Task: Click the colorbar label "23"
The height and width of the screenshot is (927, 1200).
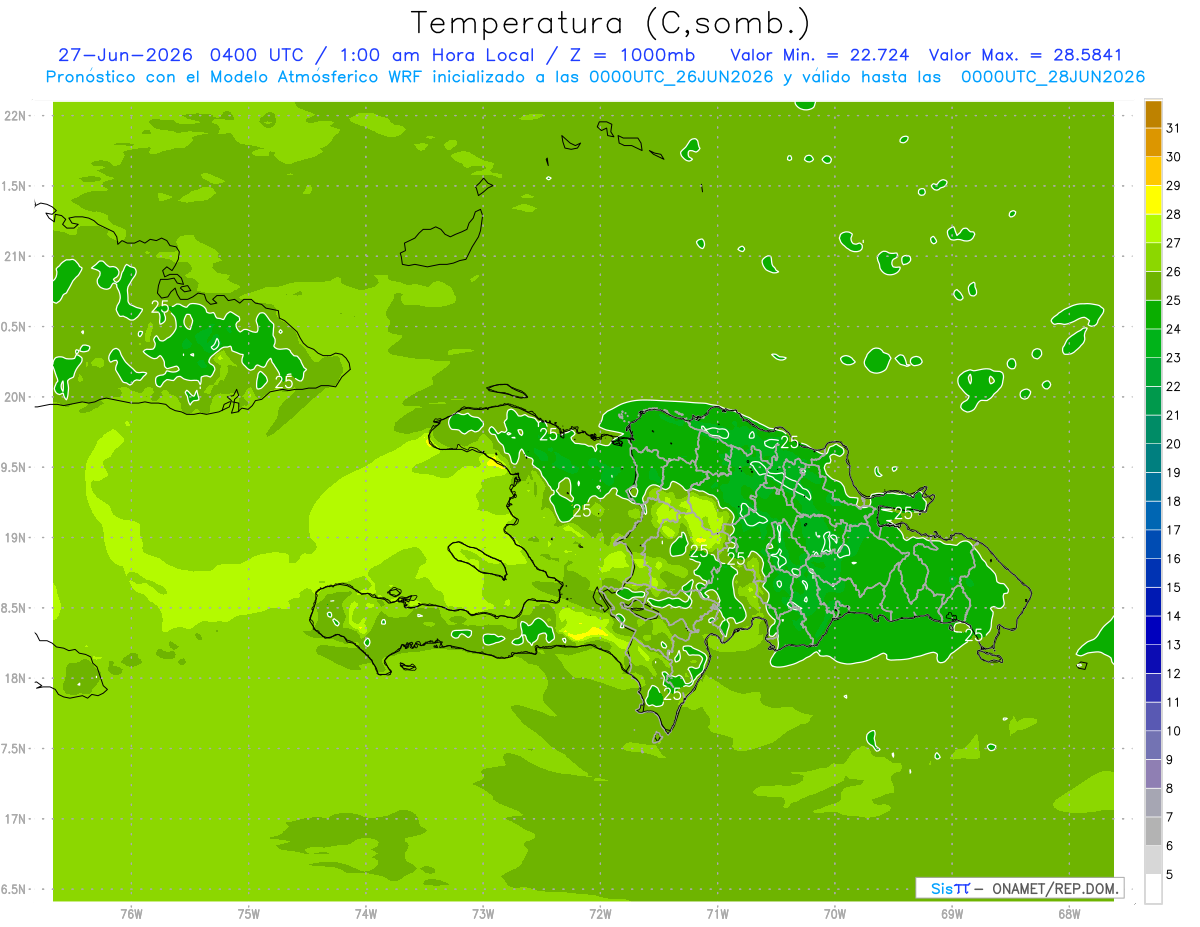Action: [1173, 358]
